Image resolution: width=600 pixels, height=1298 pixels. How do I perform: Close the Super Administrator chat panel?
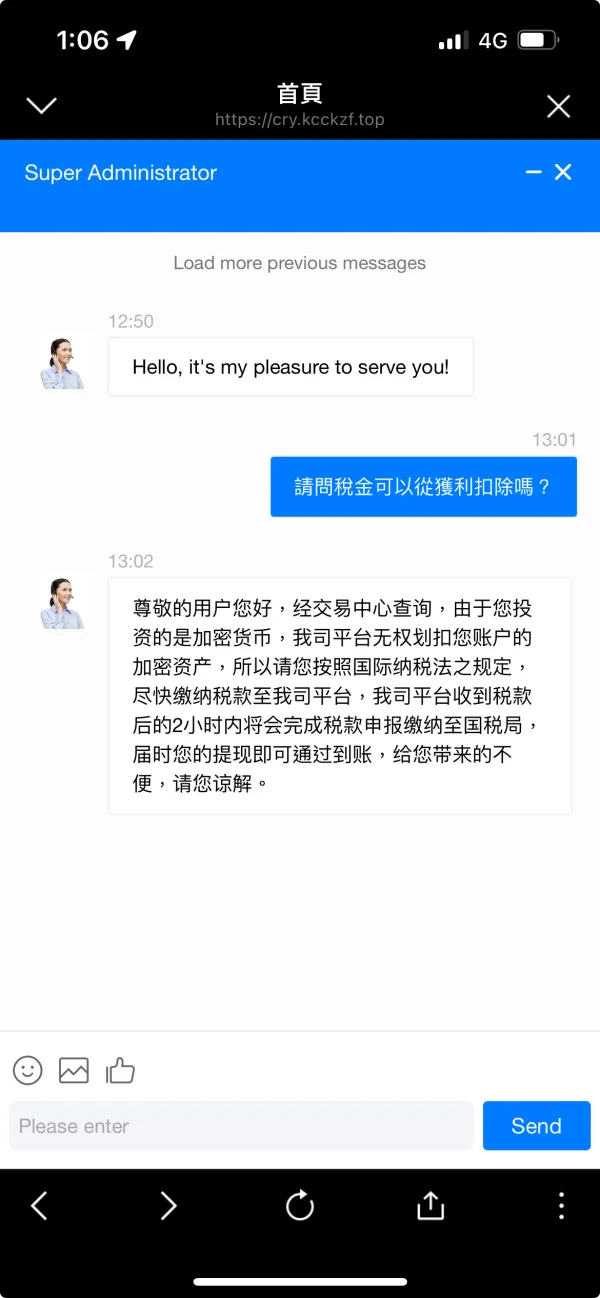click(x=563, y=172)
